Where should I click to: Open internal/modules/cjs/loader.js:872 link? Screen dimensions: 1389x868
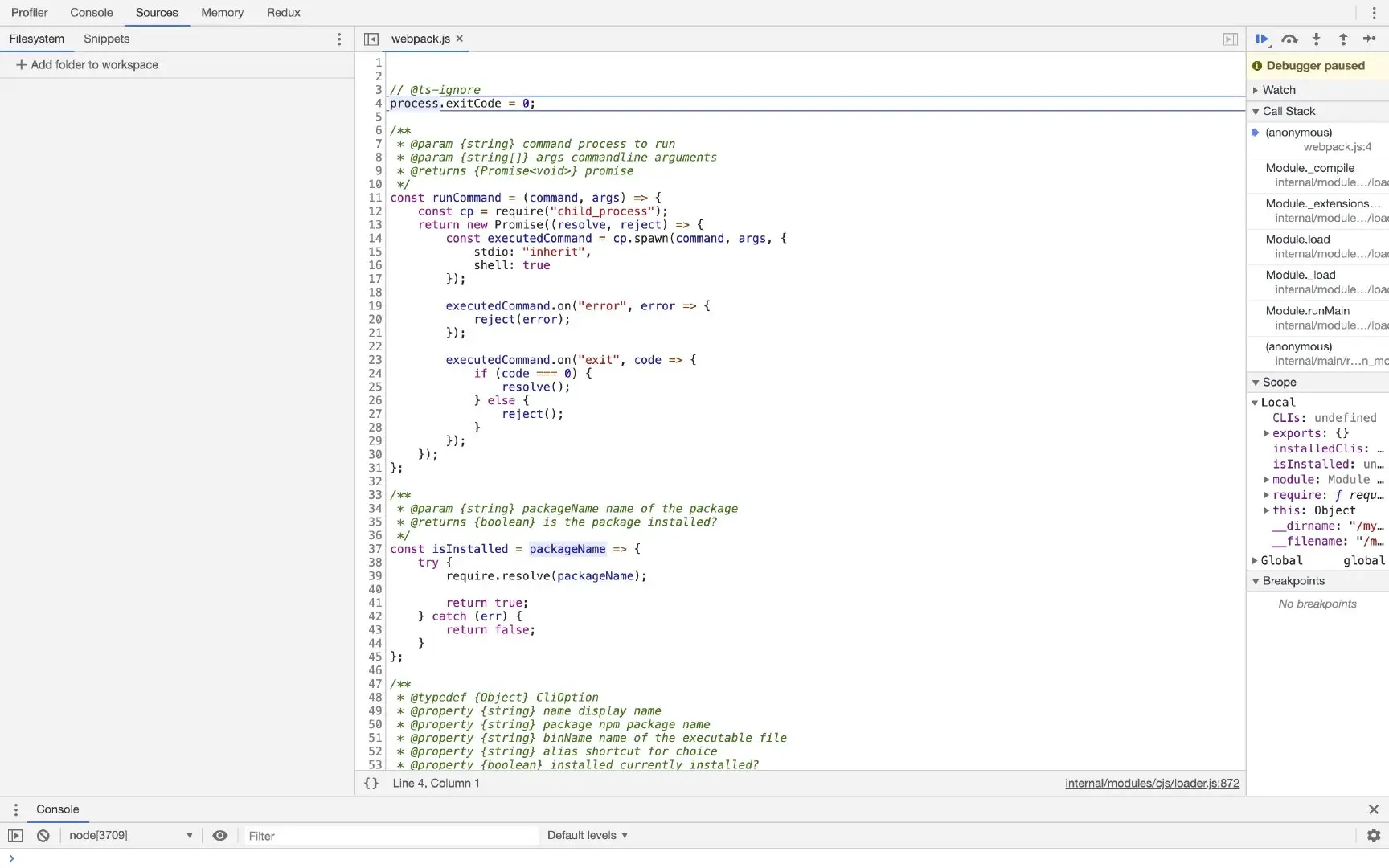tap(1152, 784)
